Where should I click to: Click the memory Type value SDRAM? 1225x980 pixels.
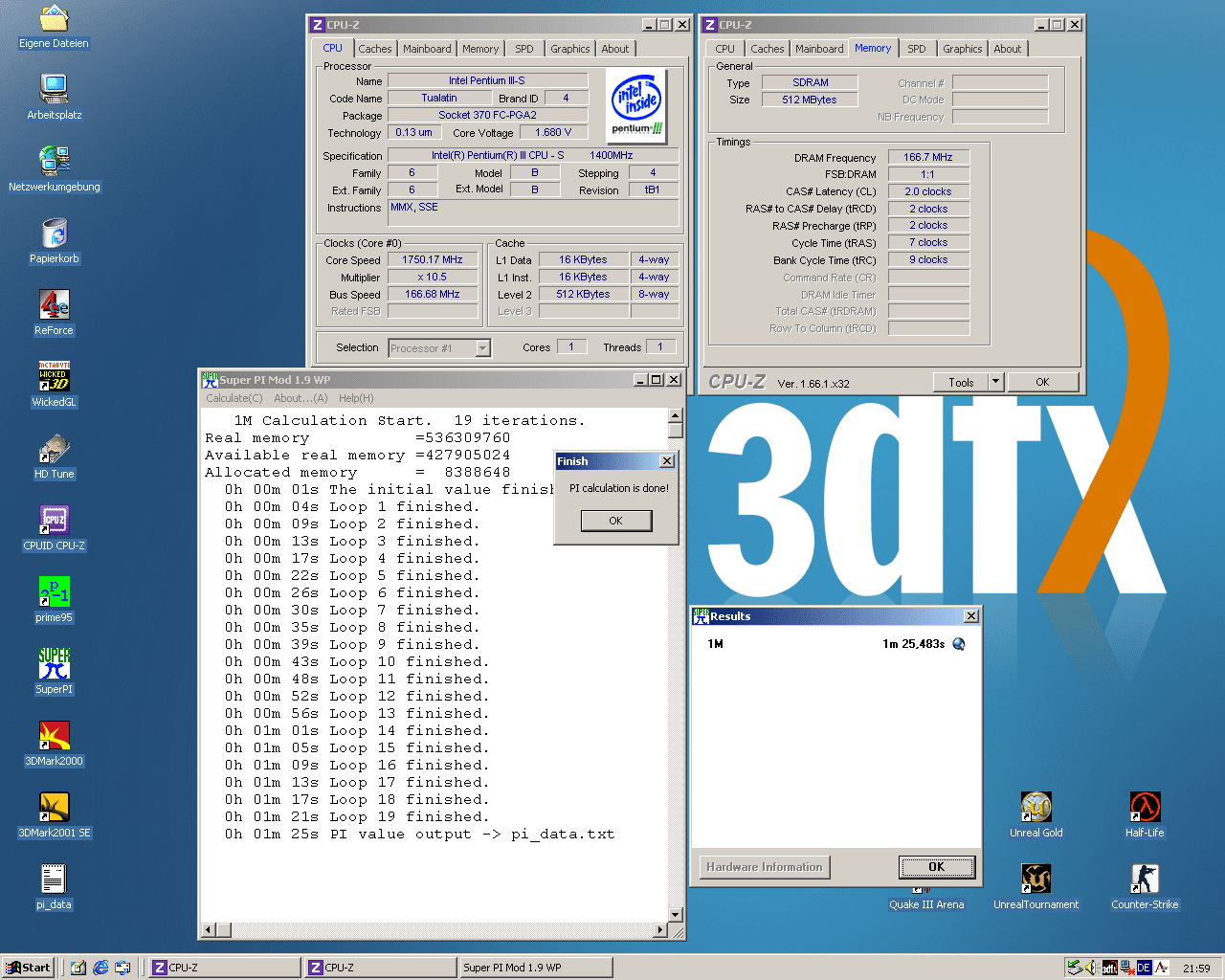811,82
